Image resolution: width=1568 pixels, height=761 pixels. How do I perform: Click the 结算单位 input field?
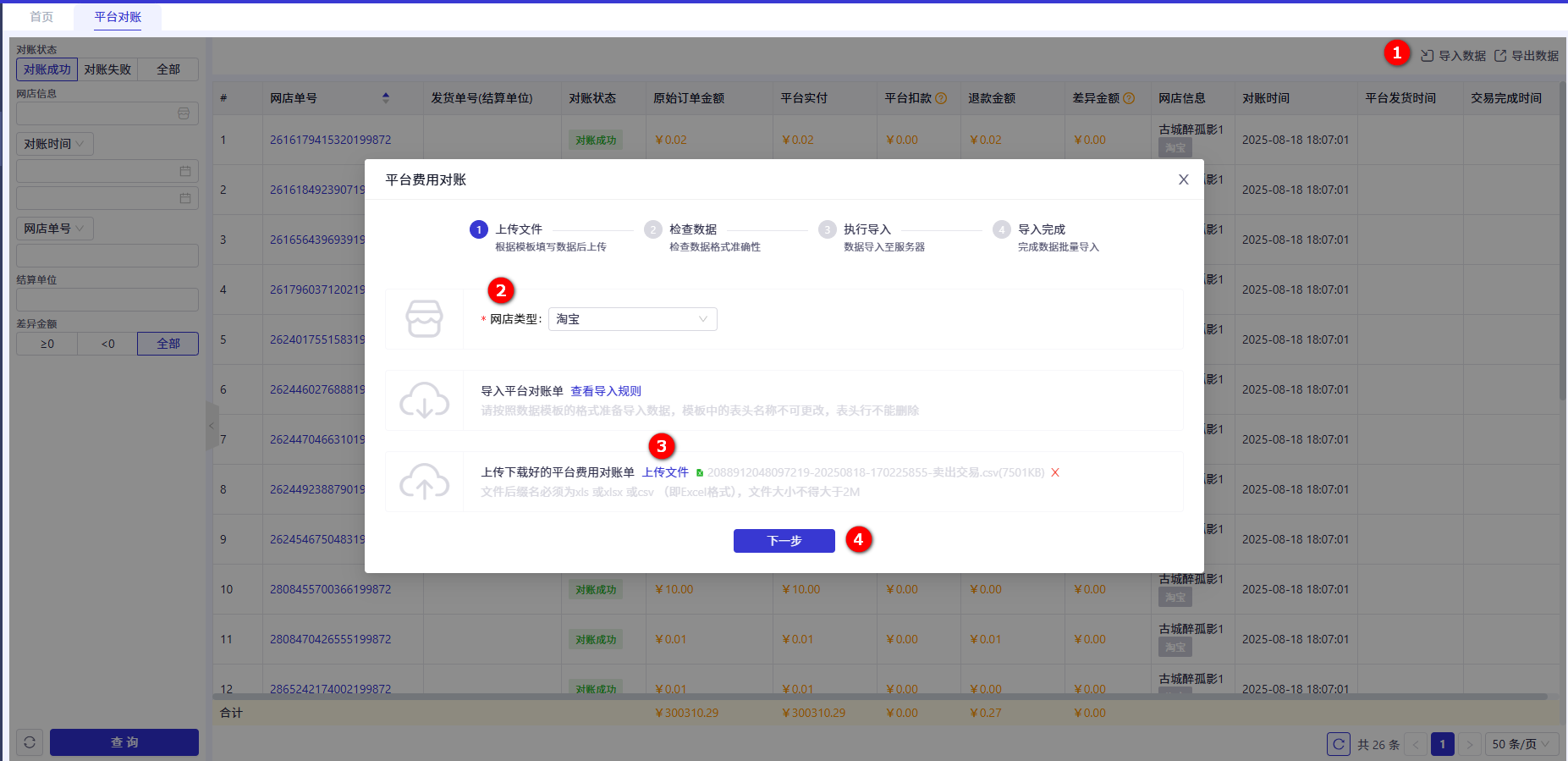point(107,300)
